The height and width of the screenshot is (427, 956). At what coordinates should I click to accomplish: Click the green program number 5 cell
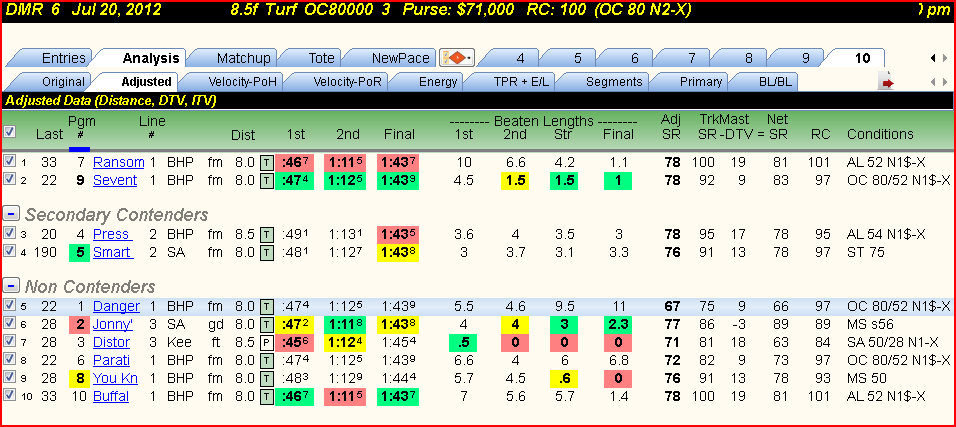click(x=79, y=252)
